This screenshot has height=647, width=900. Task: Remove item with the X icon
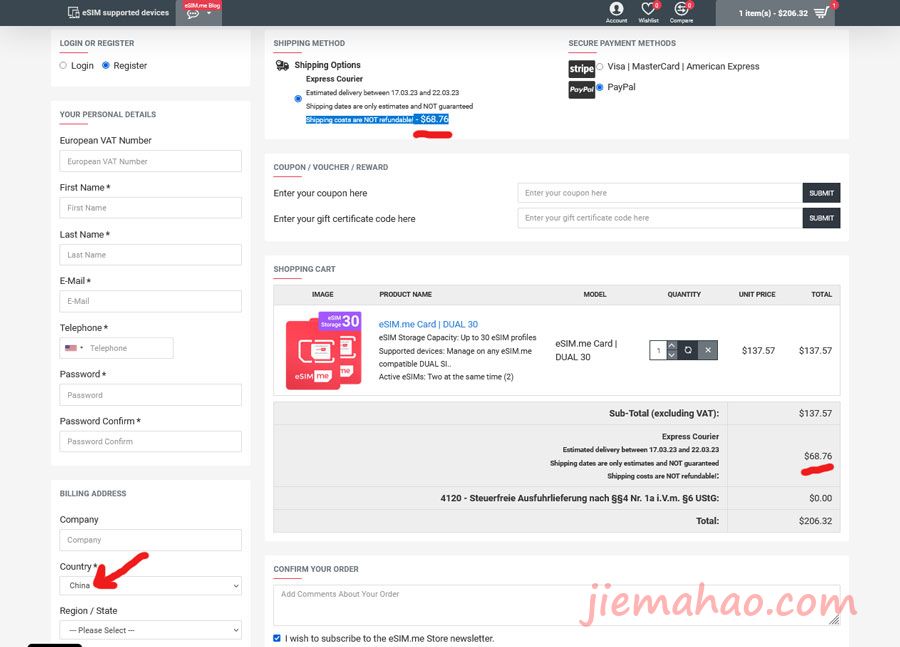tap(708, 350)
